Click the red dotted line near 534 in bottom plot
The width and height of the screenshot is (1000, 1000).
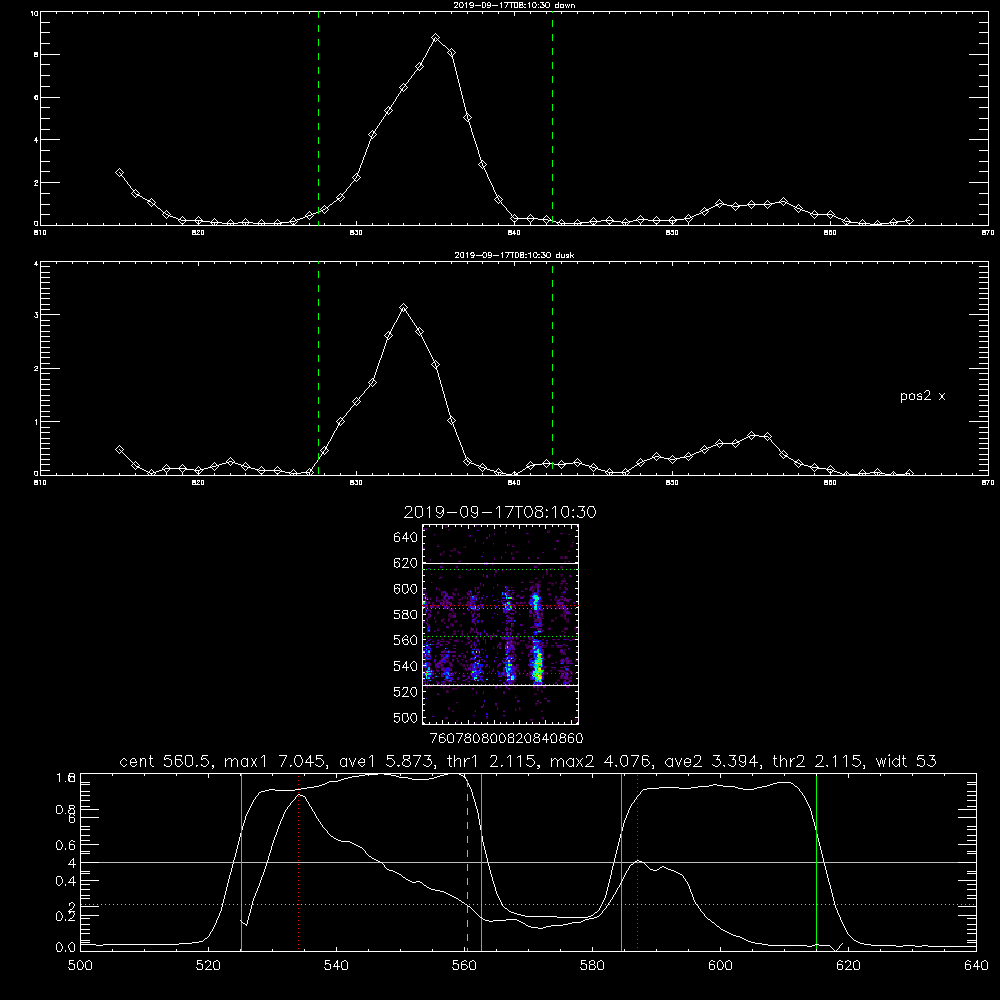pyautogui.click(x=298, y=862)
